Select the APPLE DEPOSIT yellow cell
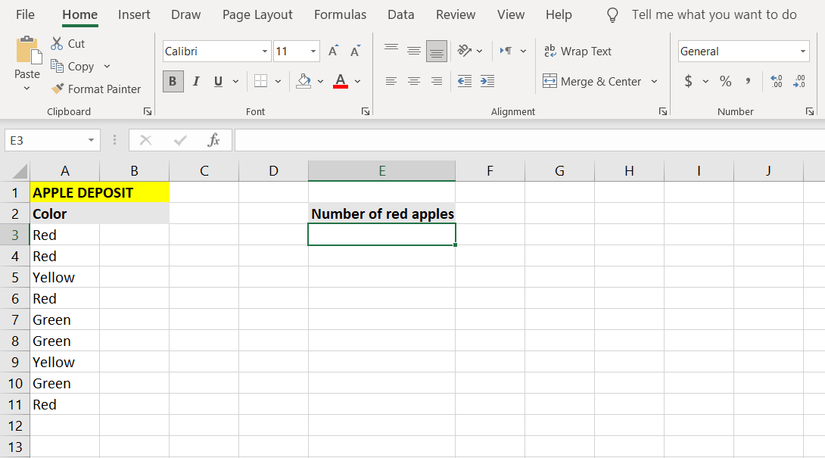Viewport: 825px width, 458px height. [99, 193]
